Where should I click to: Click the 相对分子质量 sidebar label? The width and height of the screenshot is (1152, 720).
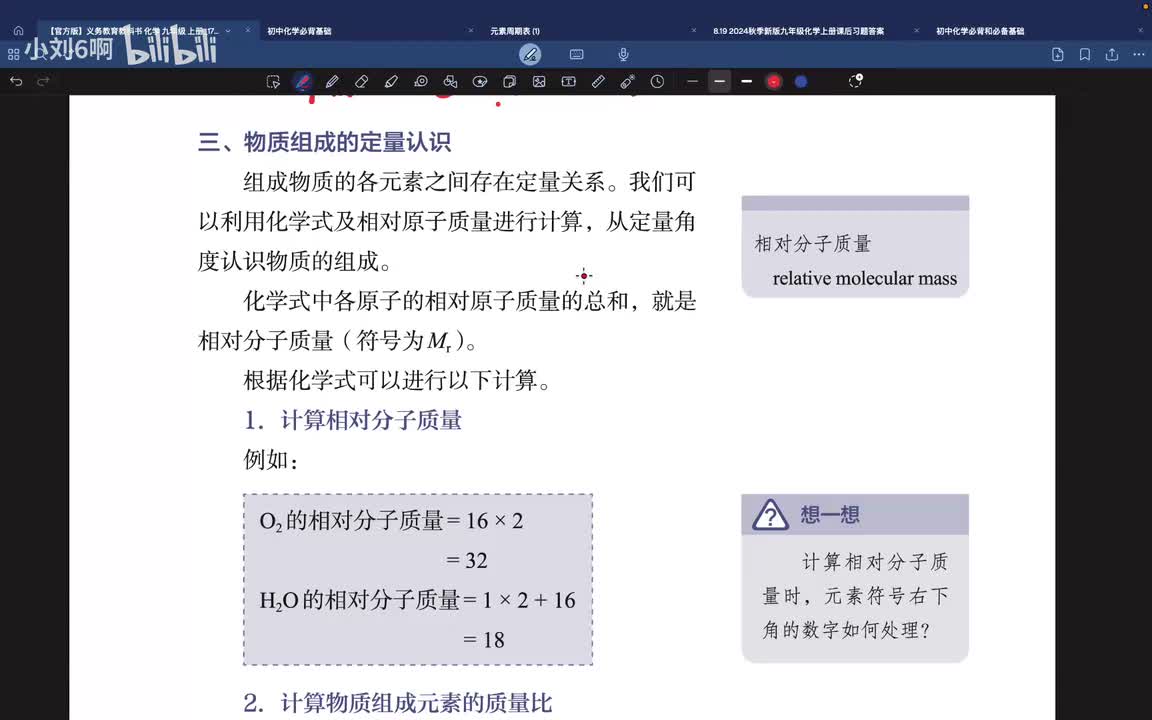(813, 243)
